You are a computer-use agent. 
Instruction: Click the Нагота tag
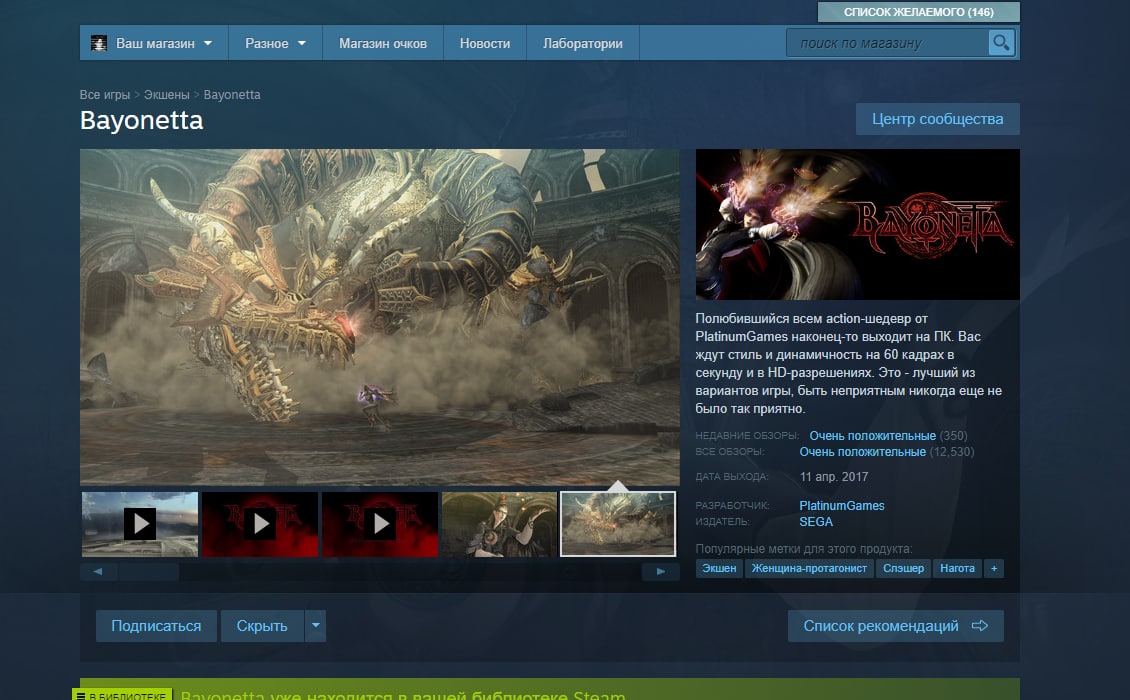coord(957,568)
